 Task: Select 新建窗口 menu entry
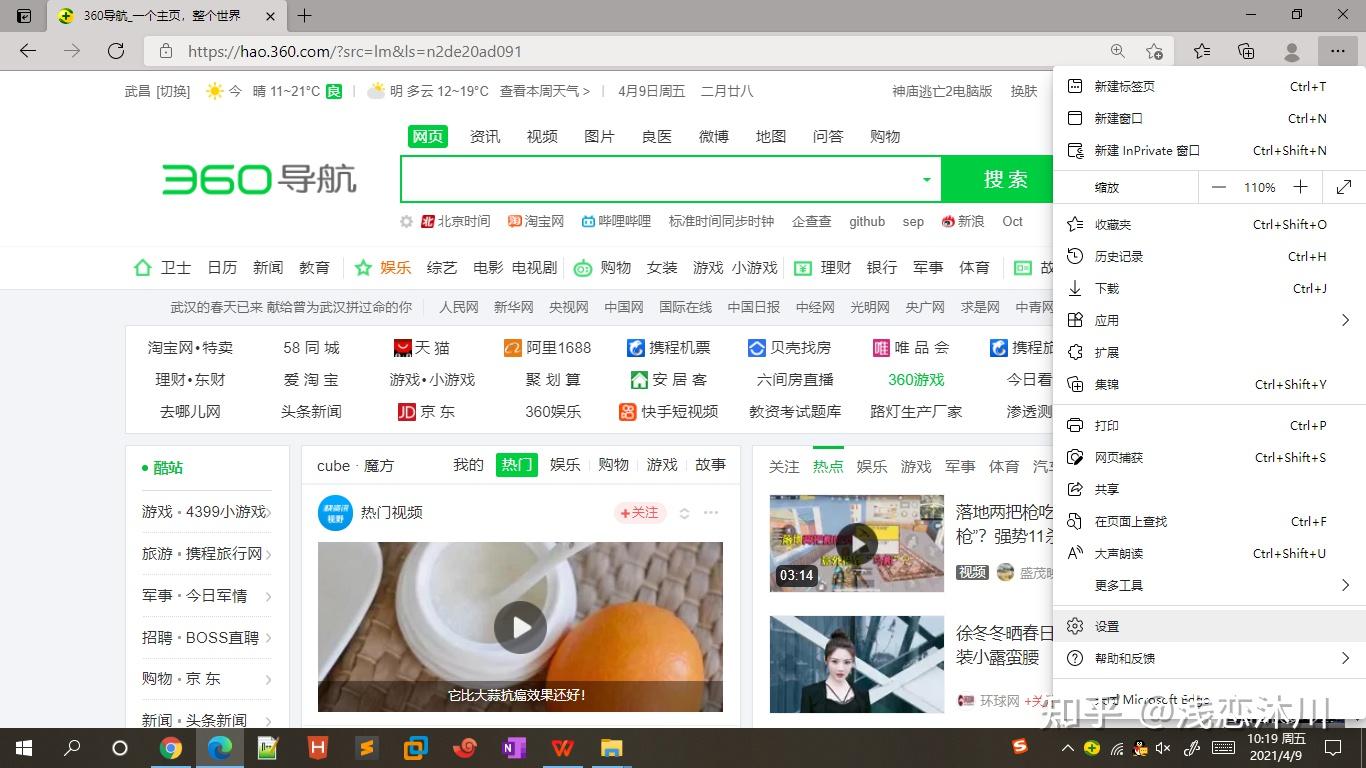pyautogui.click(x=1210, y=119)
